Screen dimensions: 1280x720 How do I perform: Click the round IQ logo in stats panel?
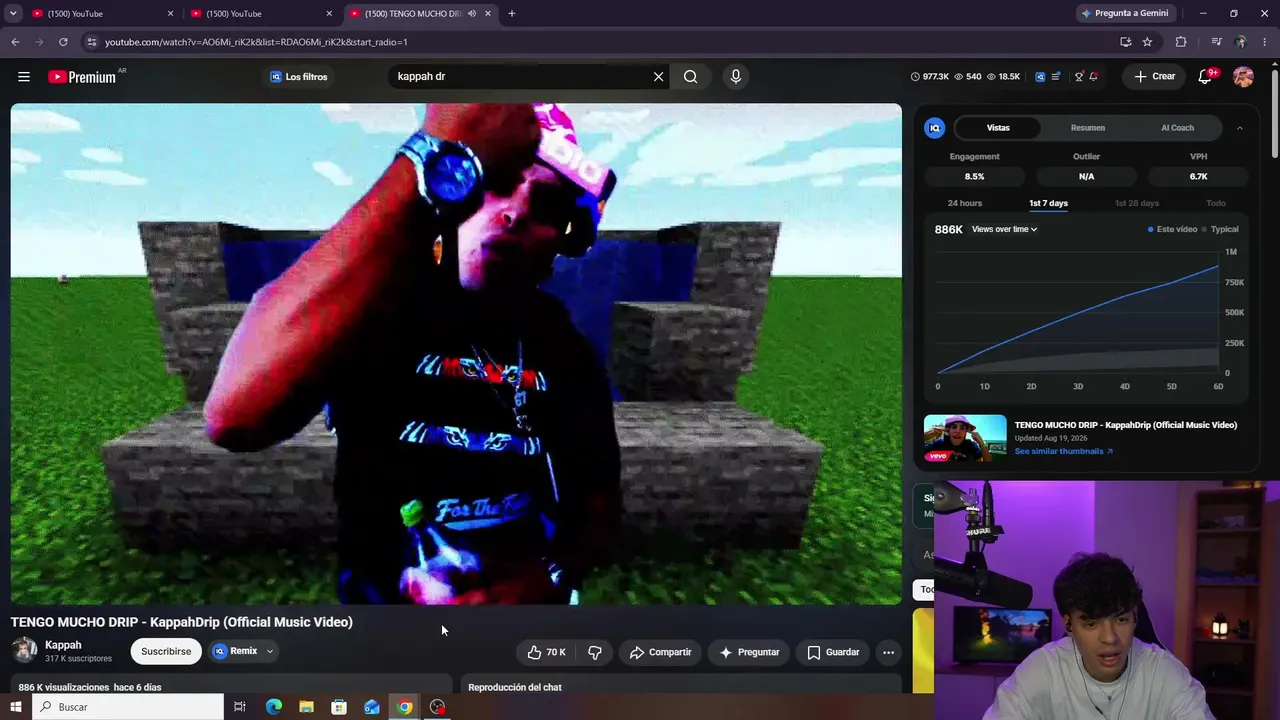click(x=934, y=128)
